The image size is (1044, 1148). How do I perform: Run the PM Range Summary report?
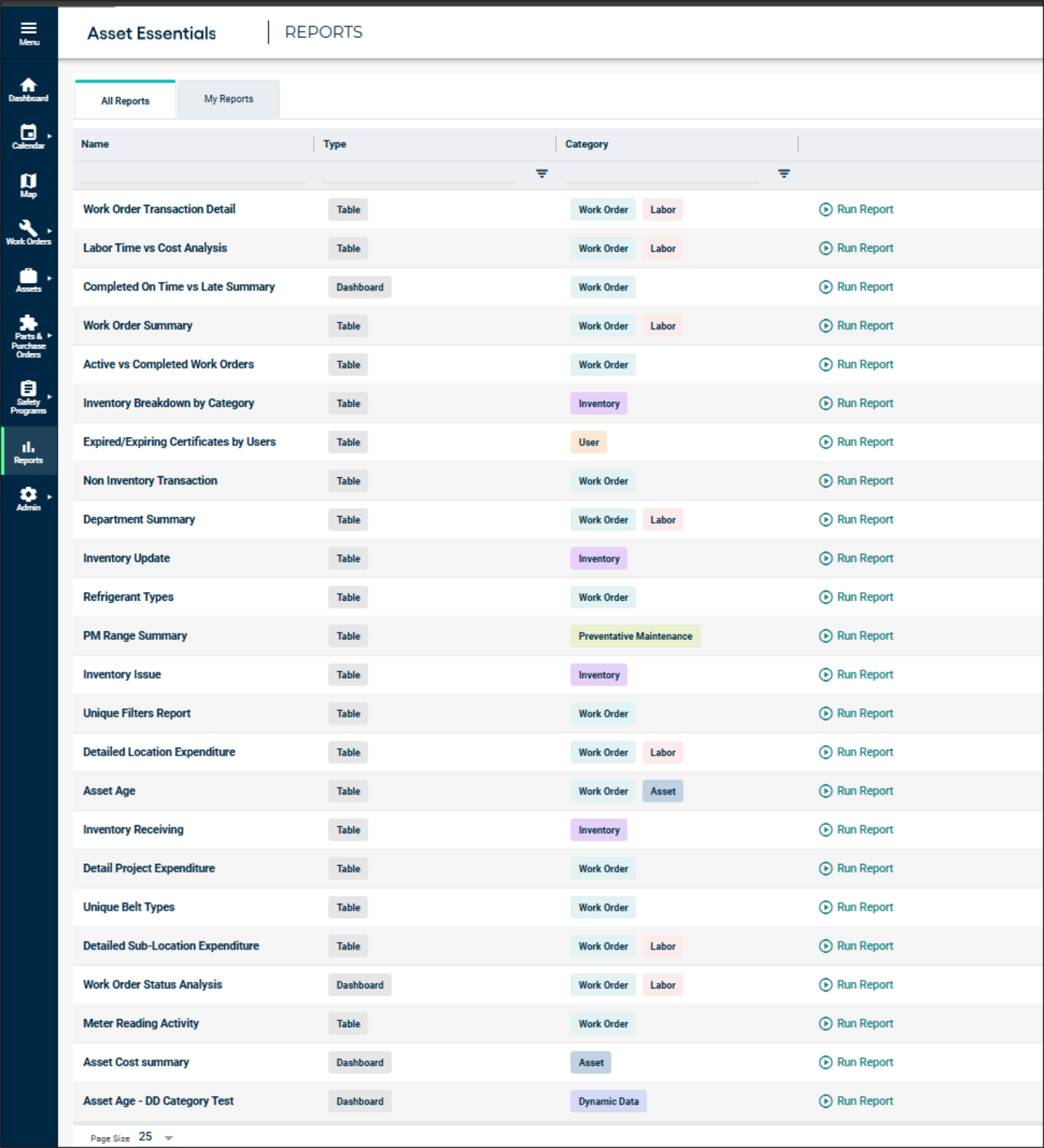tap(856, 636)
